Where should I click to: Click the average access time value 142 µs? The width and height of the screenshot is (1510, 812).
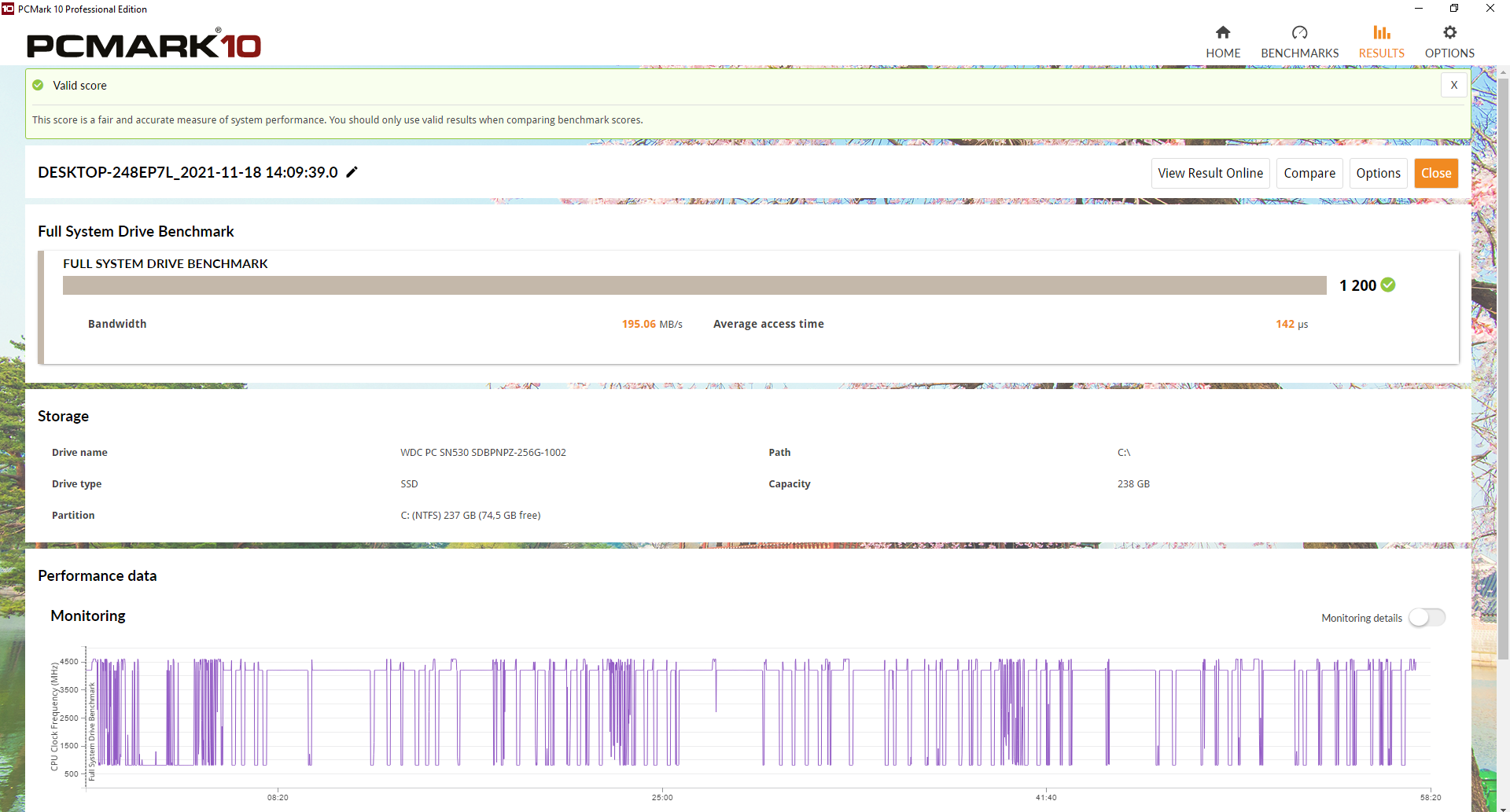(1291, 324)
